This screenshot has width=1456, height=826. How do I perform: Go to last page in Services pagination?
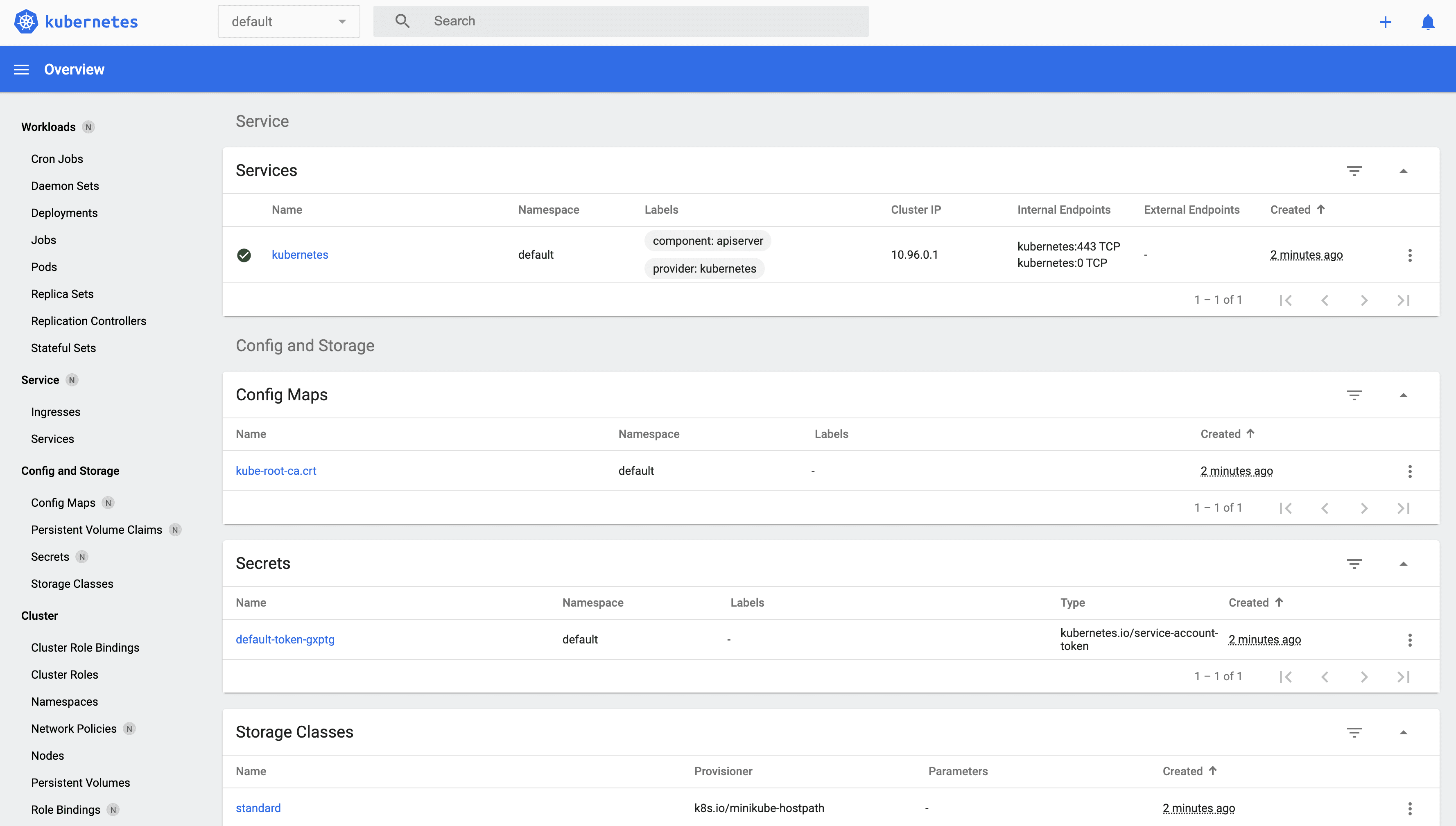[1403, 300]
